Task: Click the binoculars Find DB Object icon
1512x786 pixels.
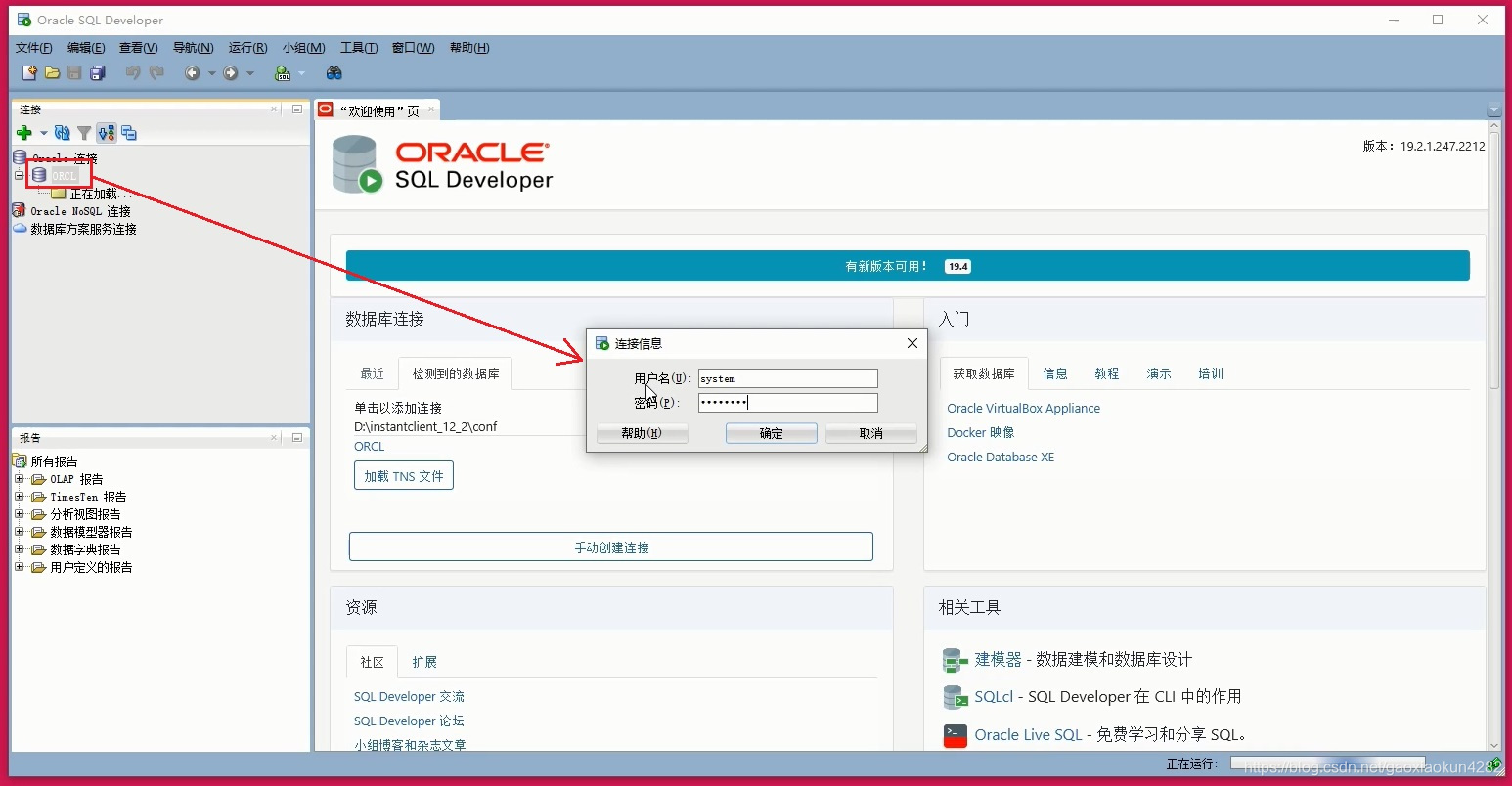Action: pos(334,73)
